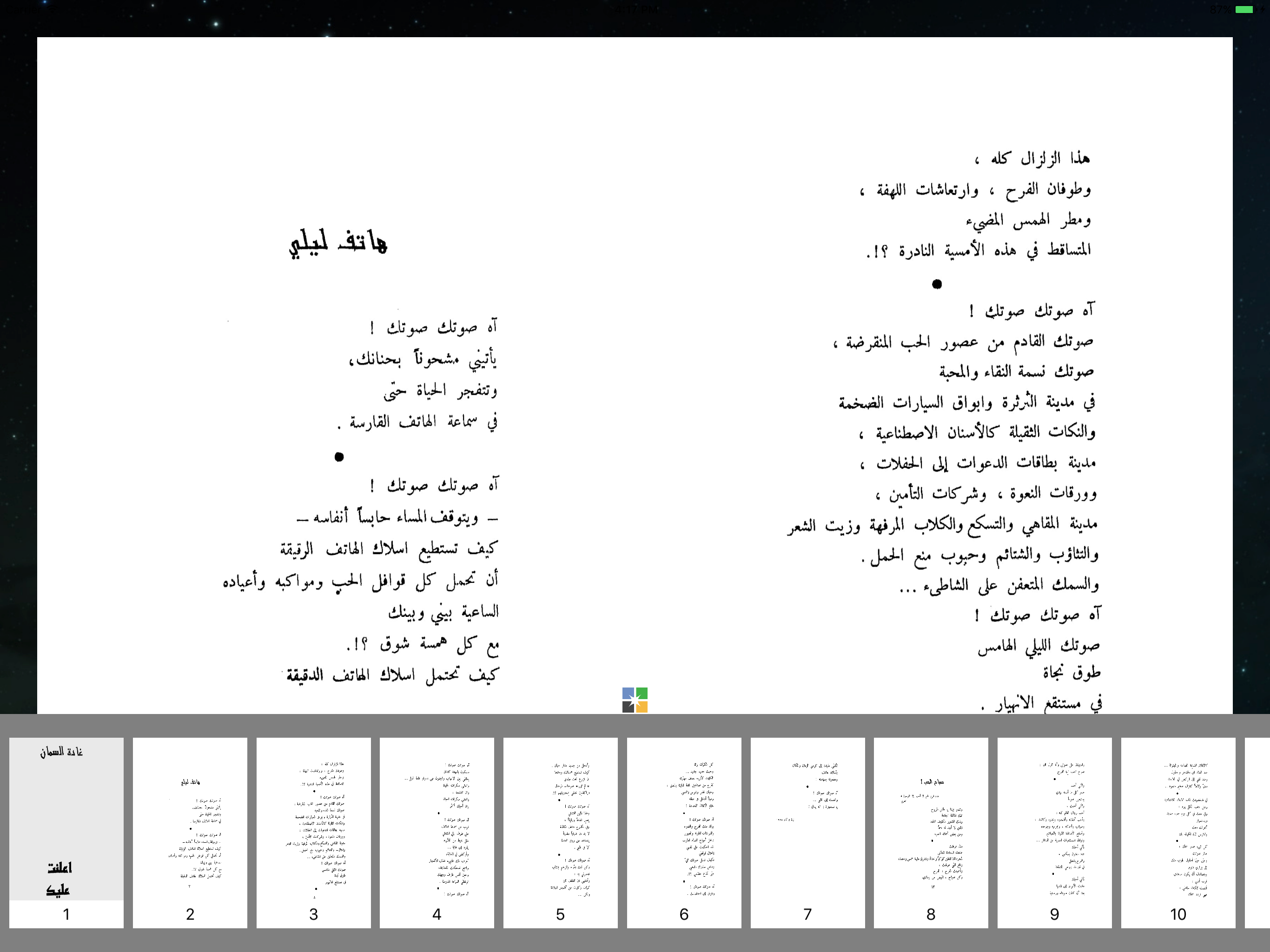Select page 6 thumbnail
The width and height of the screenshot is (1270, 952).
(x=684, y=833)
